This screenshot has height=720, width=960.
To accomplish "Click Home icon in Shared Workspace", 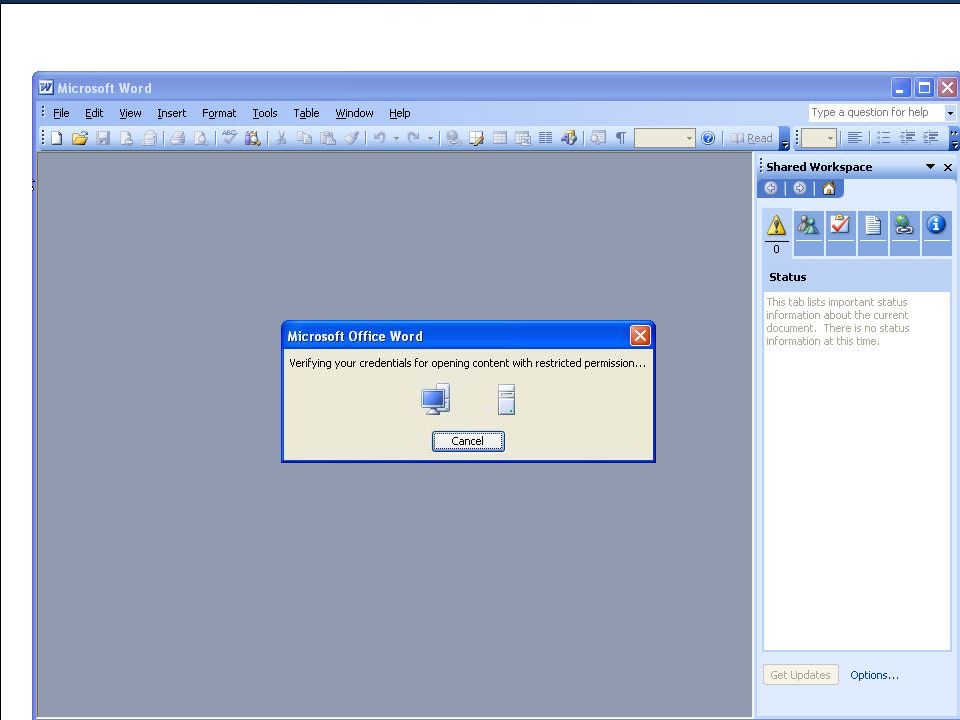I will (x=828, y=188).
